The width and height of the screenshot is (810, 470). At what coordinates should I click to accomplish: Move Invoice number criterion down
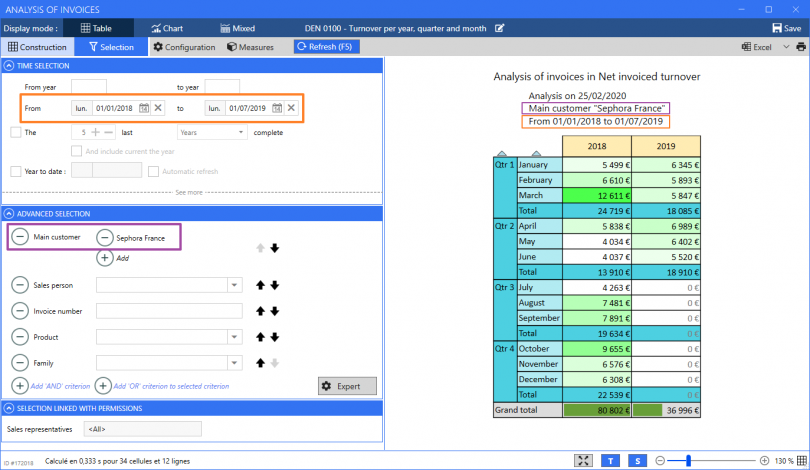(275, 311)
